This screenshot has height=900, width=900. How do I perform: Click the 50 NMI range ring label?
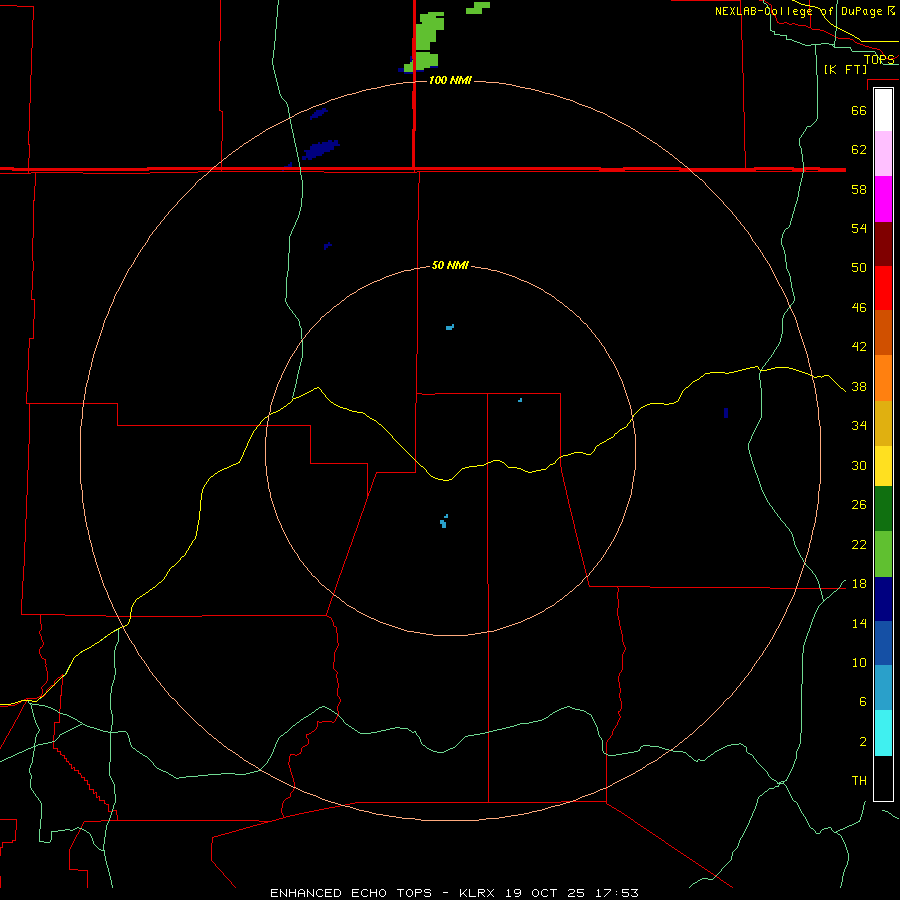point(450,265)
